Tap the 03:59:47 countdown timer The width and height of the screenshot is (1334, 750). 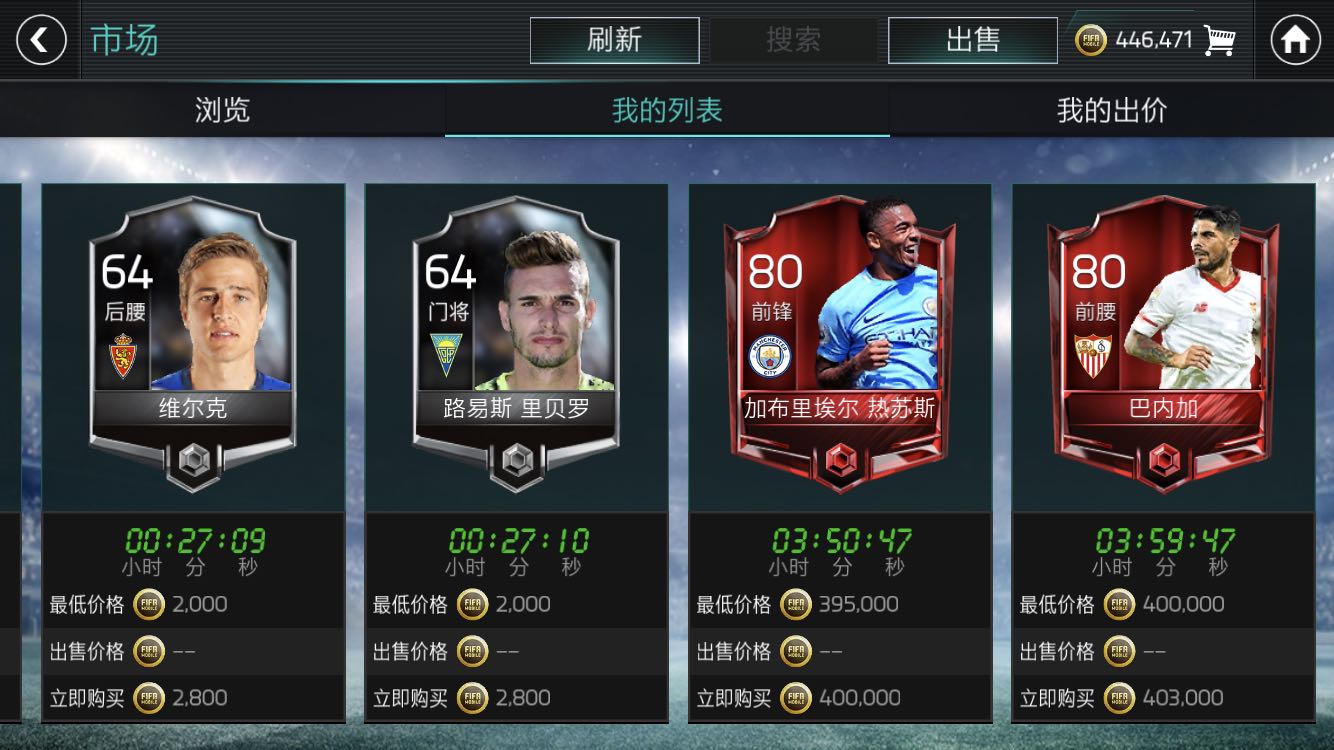coord(1165,541)
